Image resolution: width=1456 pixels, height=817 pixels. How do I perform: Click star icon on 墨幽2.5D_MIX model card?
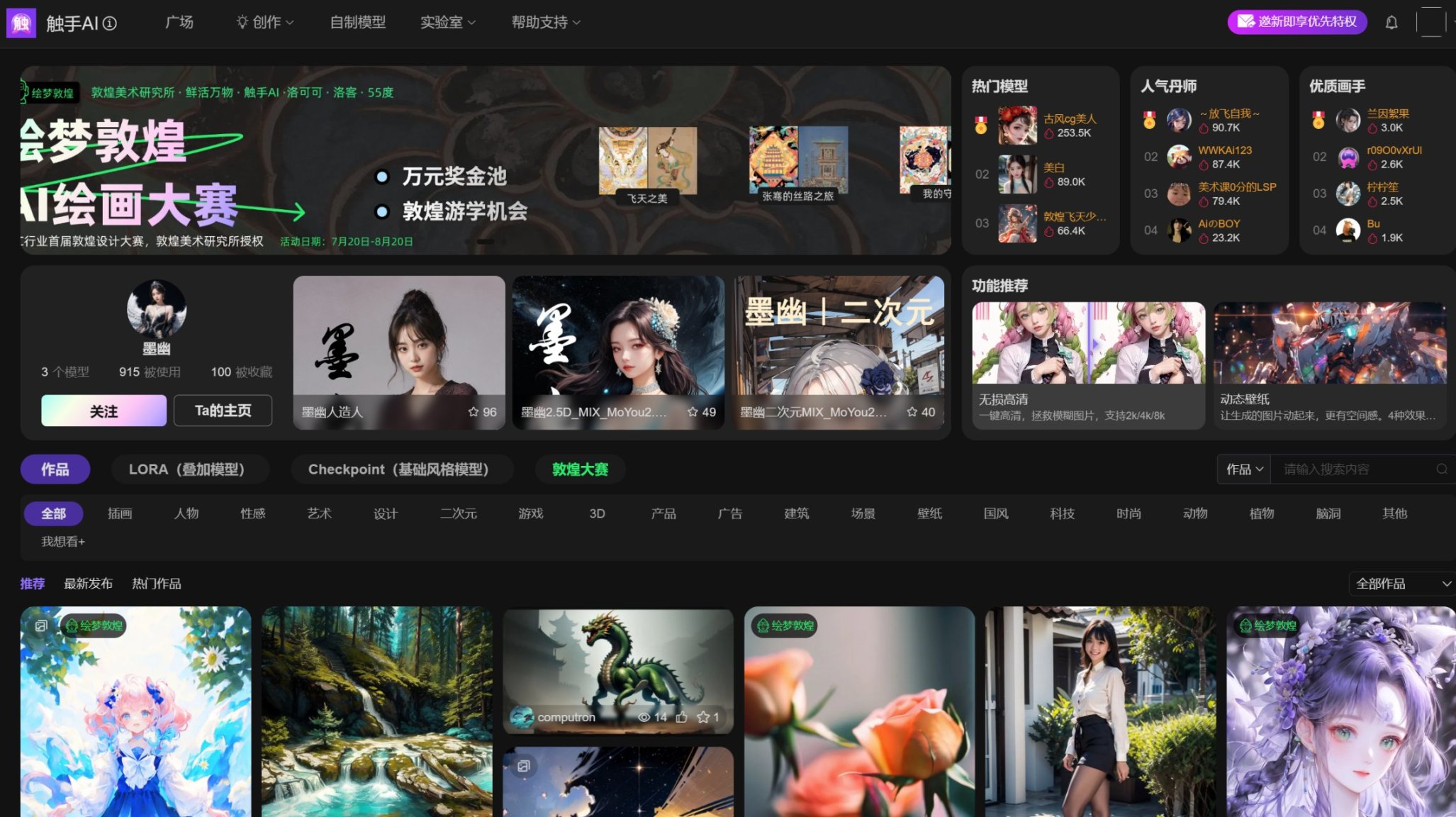693,412
